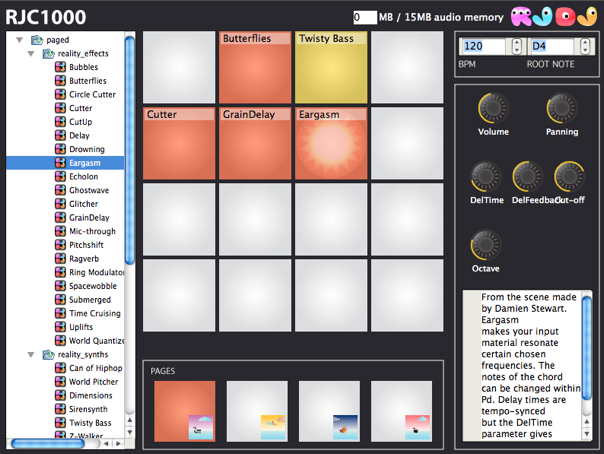Click the pink monster logo icon
604x454 pixels.
point(522,17)
